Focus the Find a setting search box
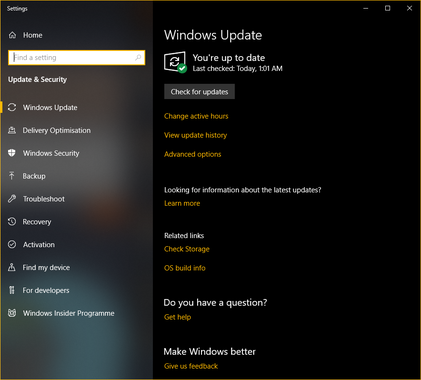Screen dimensions: 421x380 tap(77, 58)
